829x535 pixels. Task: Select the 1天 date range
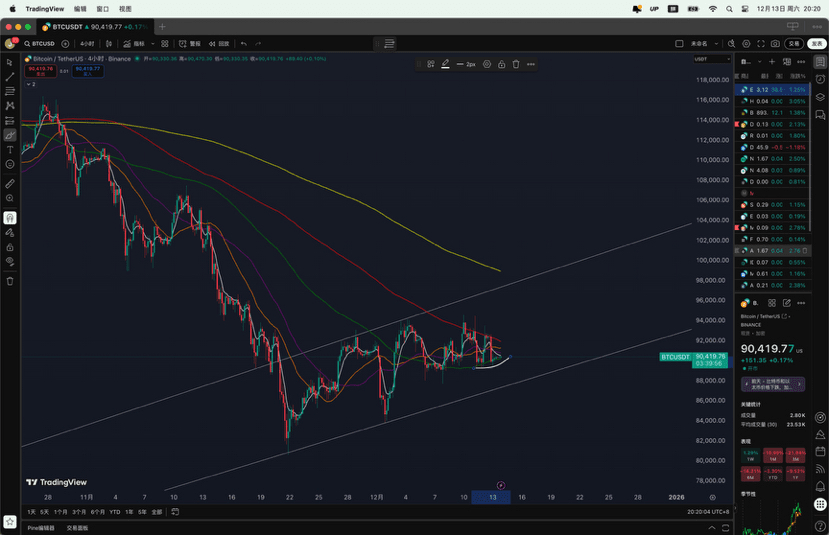pos(32,512)
